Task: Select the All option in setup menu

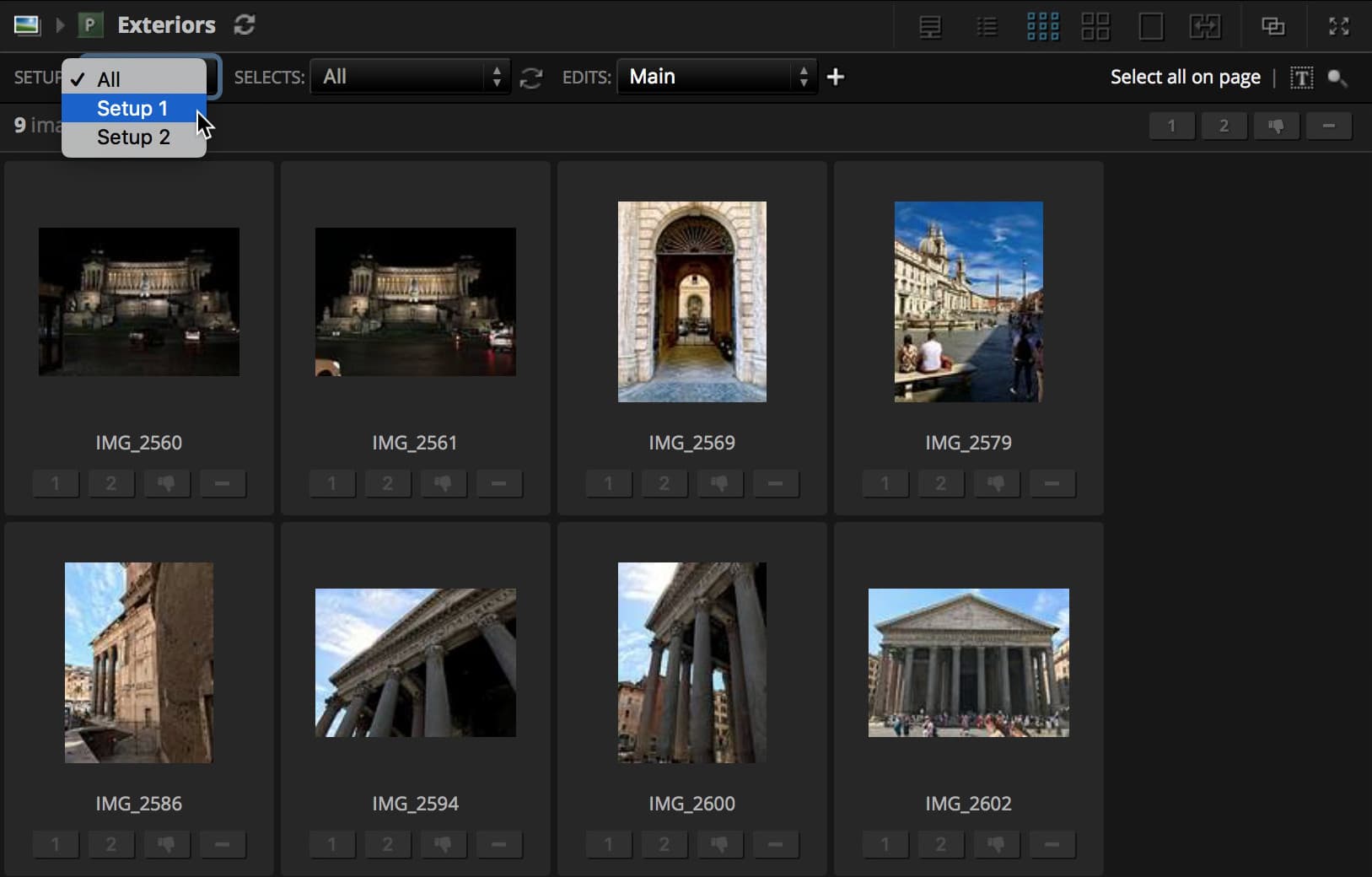Action: 109,79
